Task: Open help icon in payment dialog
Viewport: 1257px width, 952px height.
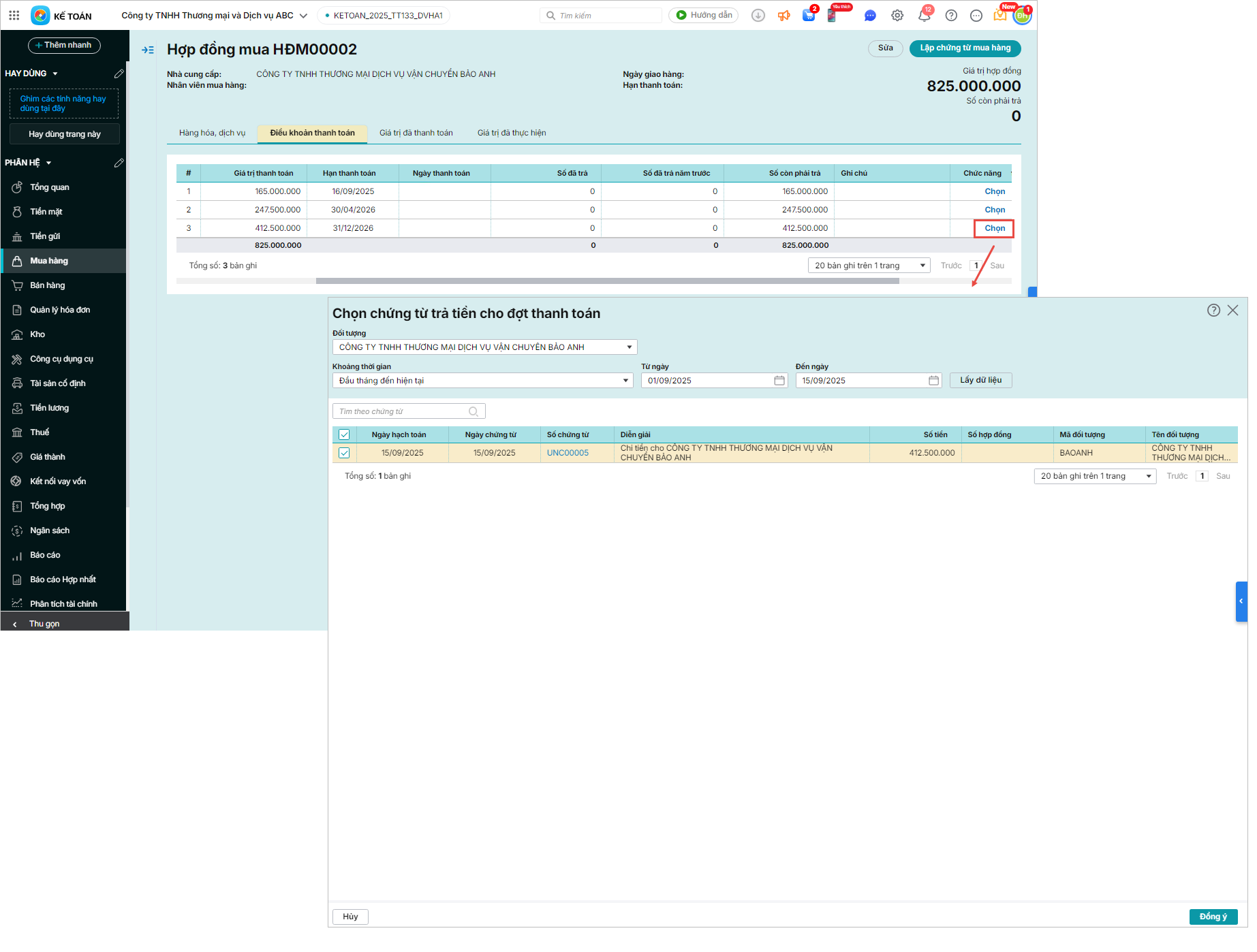Action: (x=1213, y=311)
